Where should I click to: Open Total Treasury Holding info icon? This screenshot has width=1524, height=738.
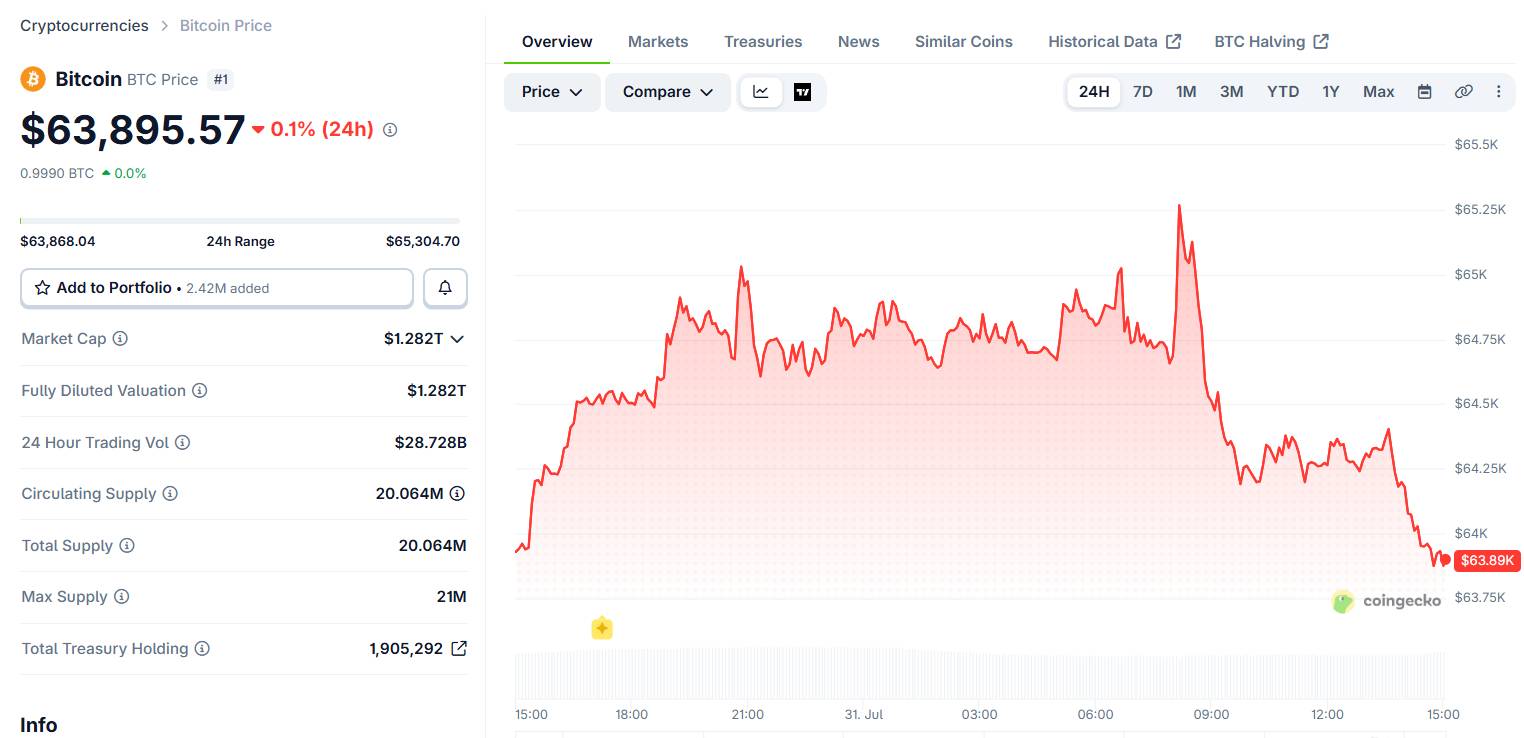pos(202,649)
